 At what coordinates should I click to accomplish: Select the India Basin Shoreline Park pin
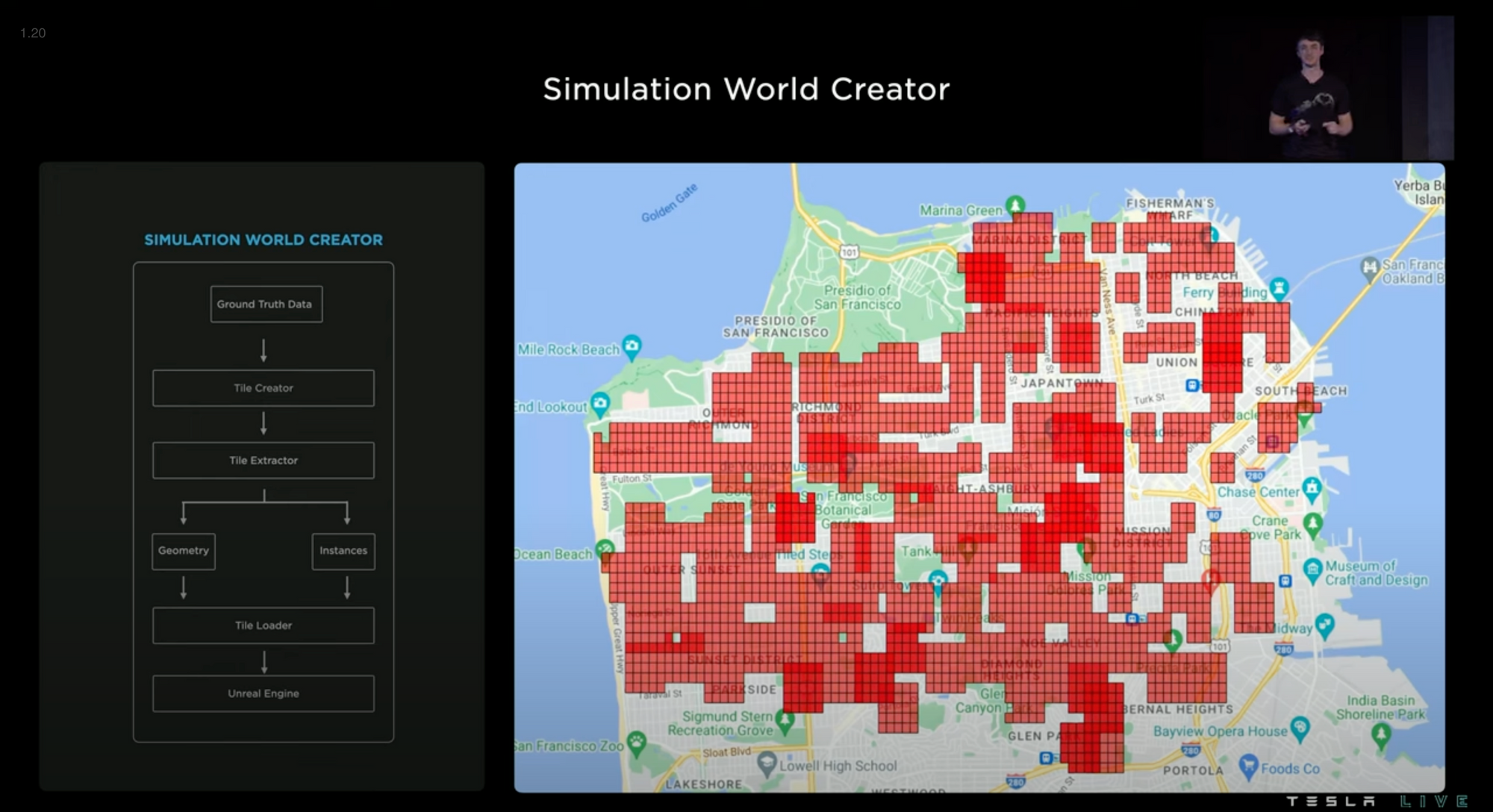(x=1380, y=734)
